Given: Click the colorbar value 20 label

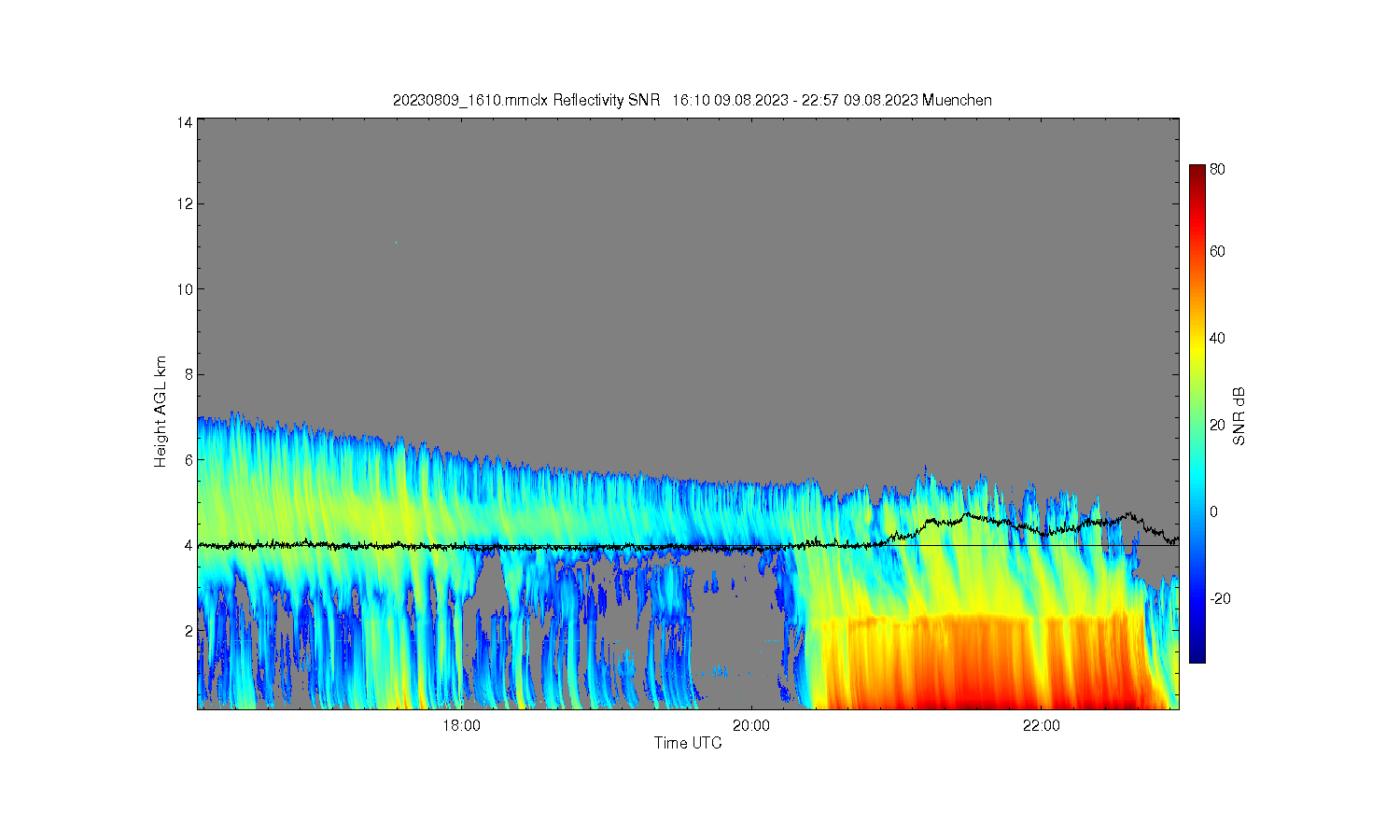Looking at the screenshot, I should (1217, 425).
